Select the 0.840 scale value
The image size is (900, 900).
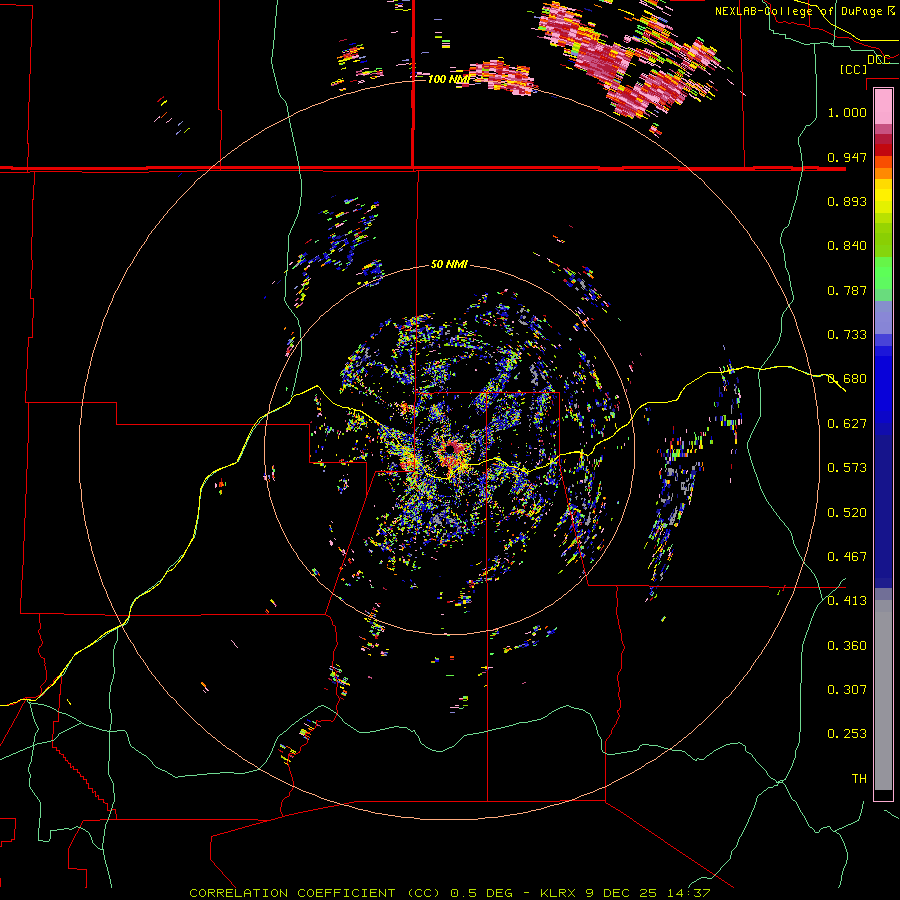[847, 246]
